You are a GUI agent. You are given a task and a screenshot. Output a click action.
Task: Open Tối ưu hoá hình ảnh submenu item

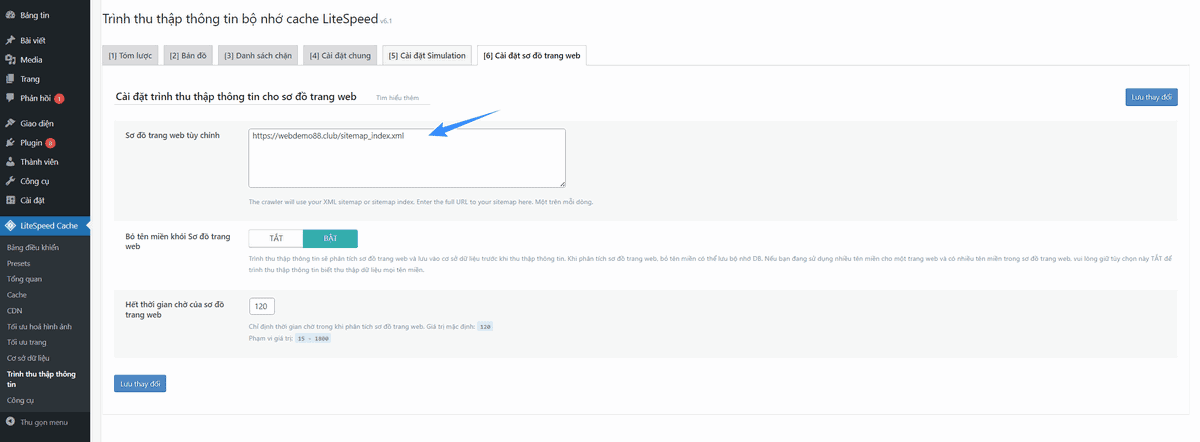39,326
